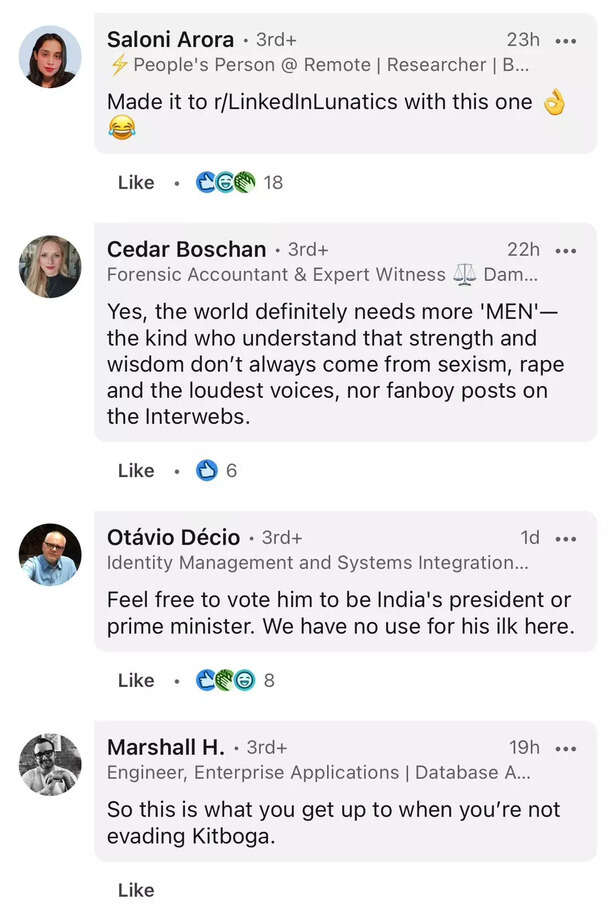The width and height of the screenshot is (616, 904).
Task: Click the clap reaction icon on Otávio's comment
Action: pyautogui.click(x=223, y=680)
